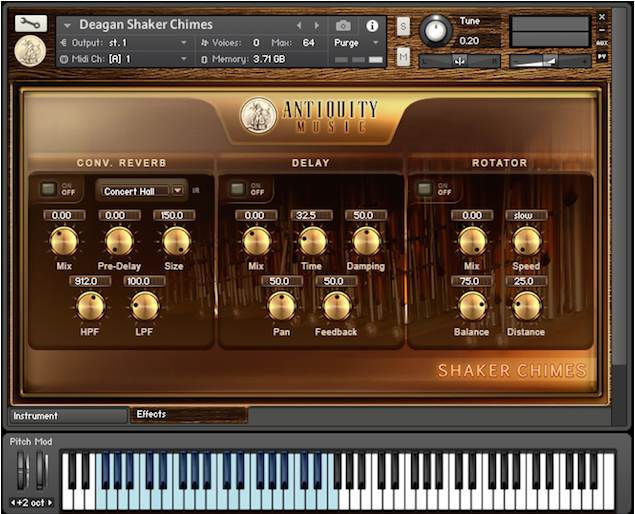Click the AUX sends button
This screenshot has width=635, height=514.
click(x=602, y=43)
